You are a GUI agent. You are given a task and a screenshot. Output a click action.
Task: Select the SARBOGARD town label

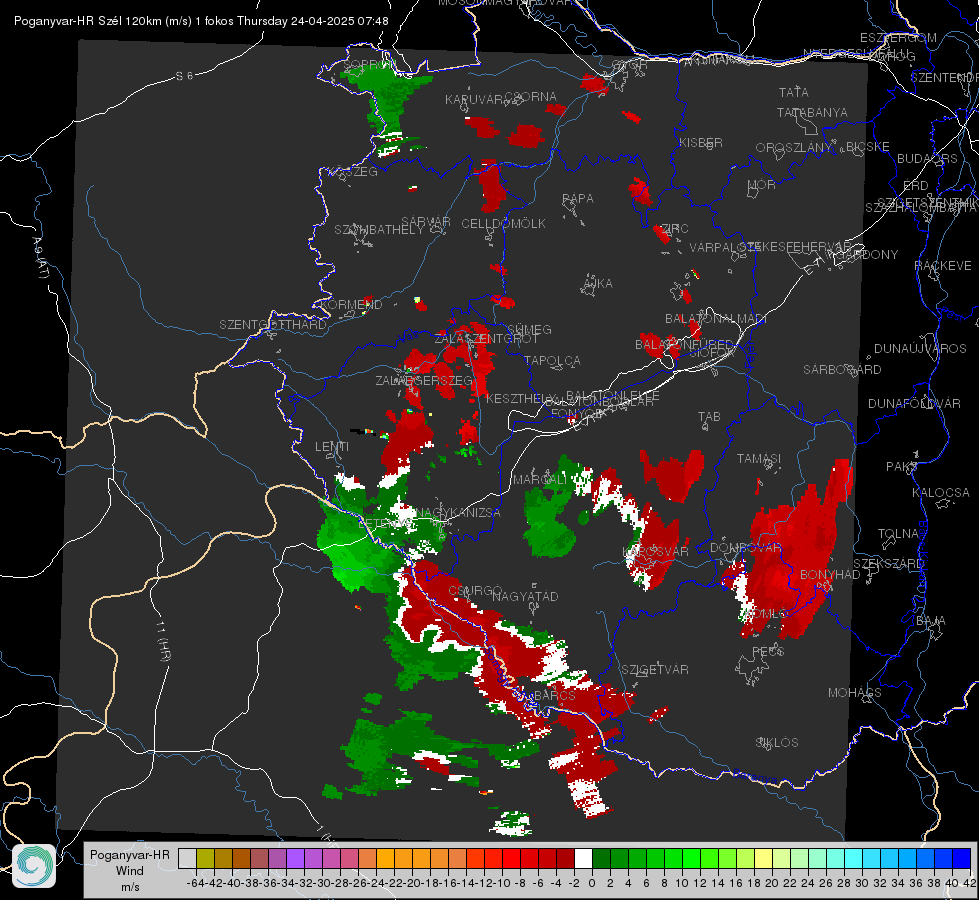point(842,370)
